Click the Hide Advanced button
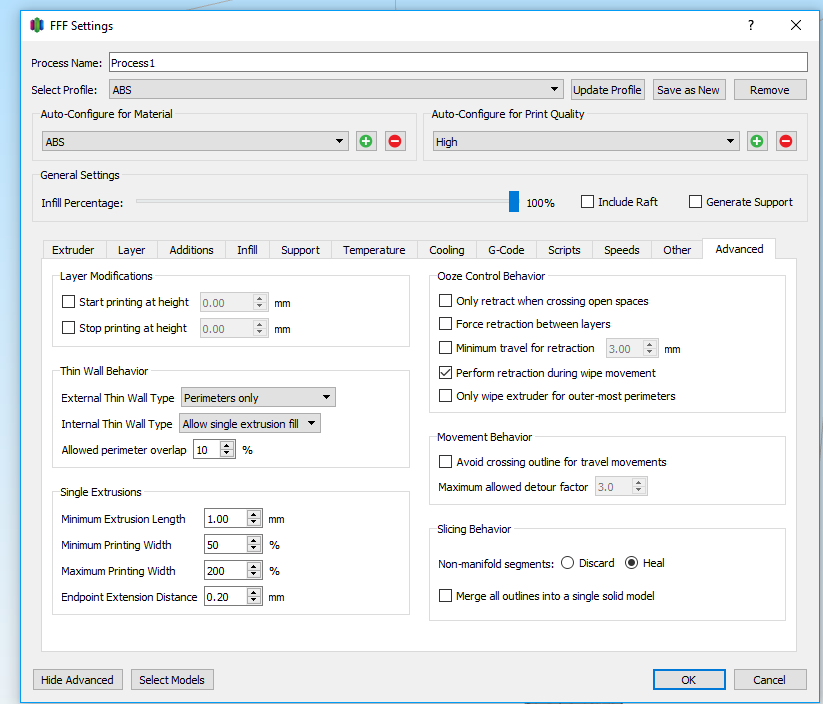This screenshot has height=704, width=823. pyautogui.click(x=77, y=680)
